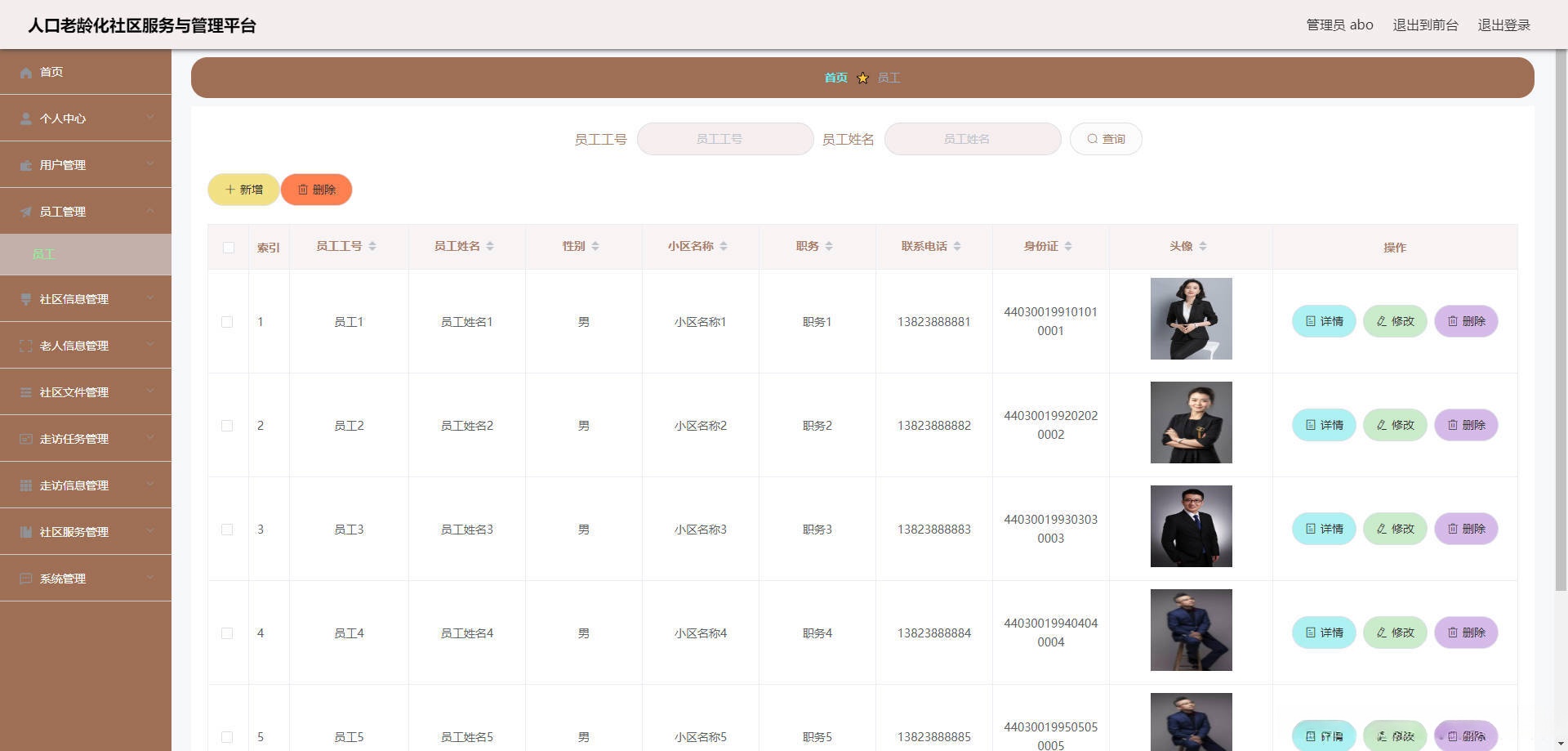This screenshot has width=1568, height=751.
Task: Click 修改 for 员工1
Action: (1395, 321)
